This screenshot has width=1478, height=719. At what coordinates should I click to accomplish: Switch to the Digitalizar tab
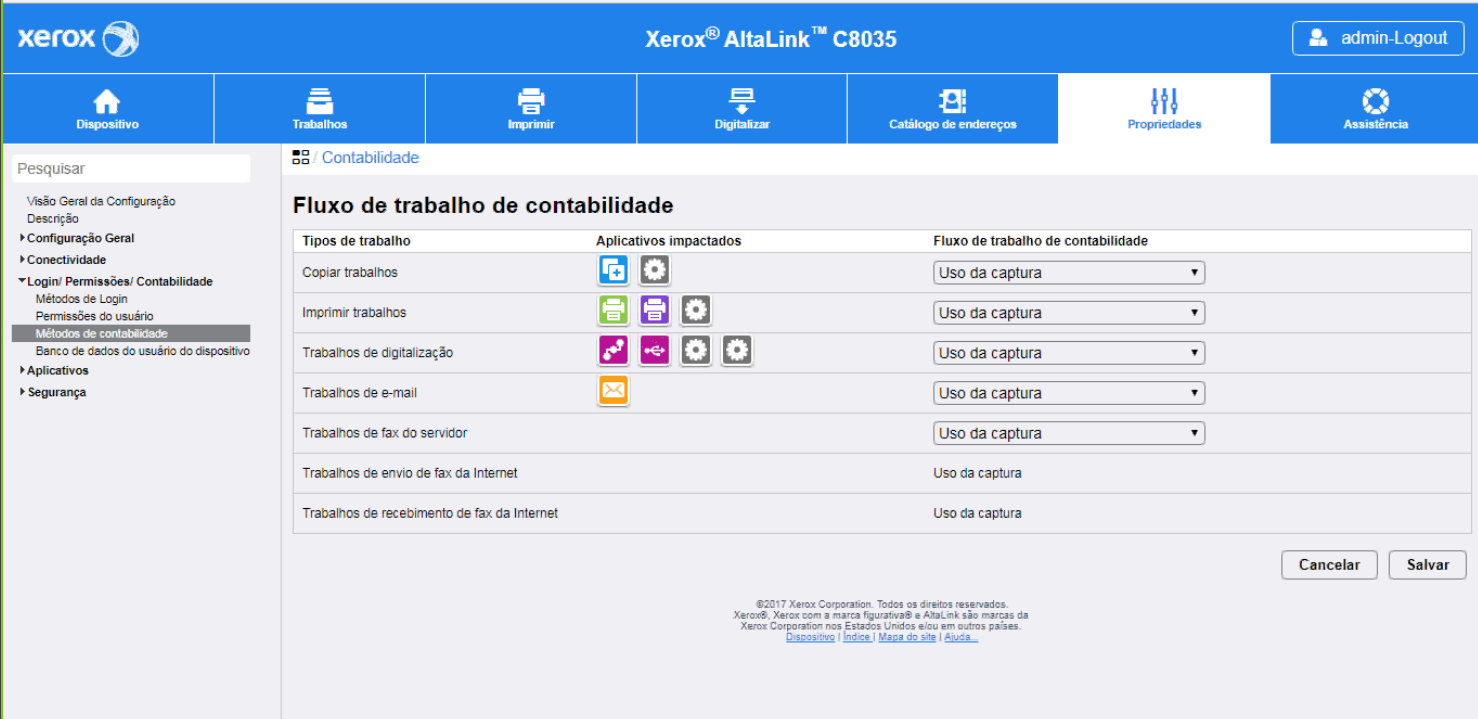[x=742, y=109]
